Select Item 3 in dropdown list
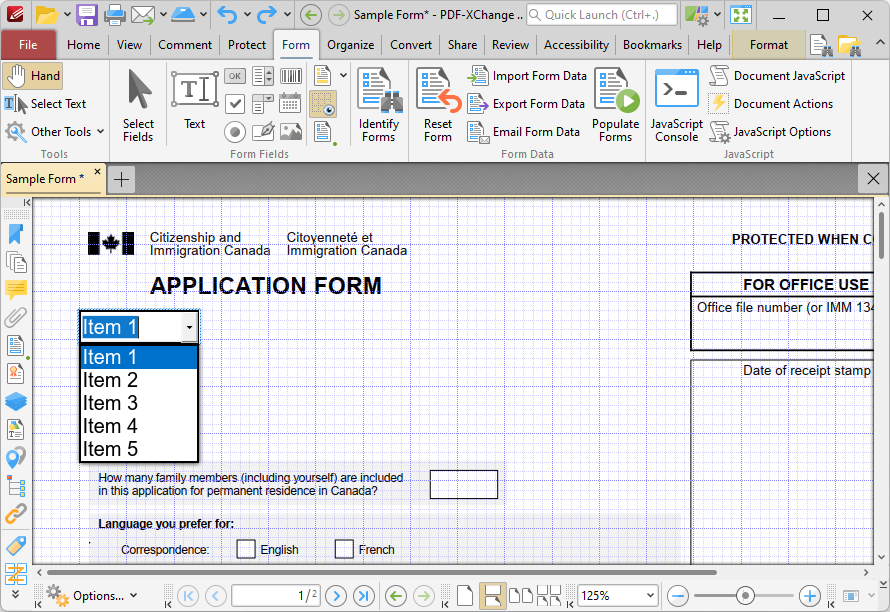Viewport: 890px width, 612px height. 139,403
